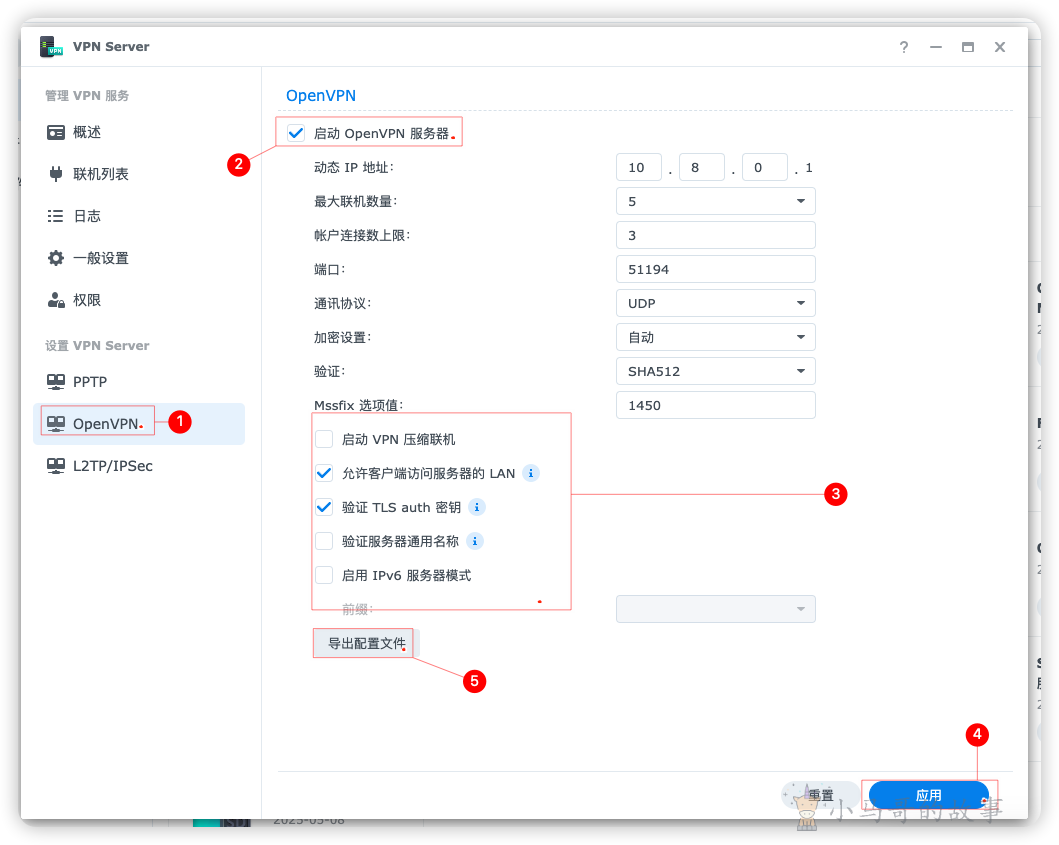Expand the 最大联机数量 dropdown
The image size is (1059, 845).
[x=715, y=201]
